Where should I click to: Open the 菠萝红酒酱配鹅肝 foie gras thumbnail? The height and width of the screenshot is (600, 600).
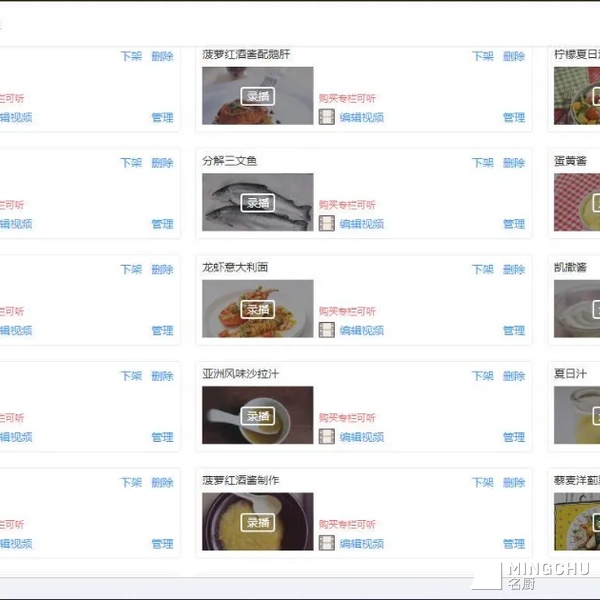258,96
